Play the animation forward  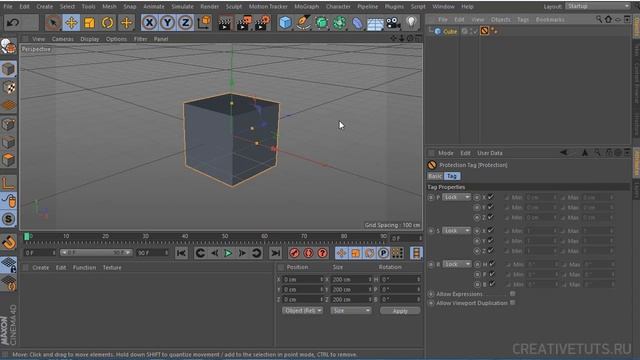(x=228, y=253)
